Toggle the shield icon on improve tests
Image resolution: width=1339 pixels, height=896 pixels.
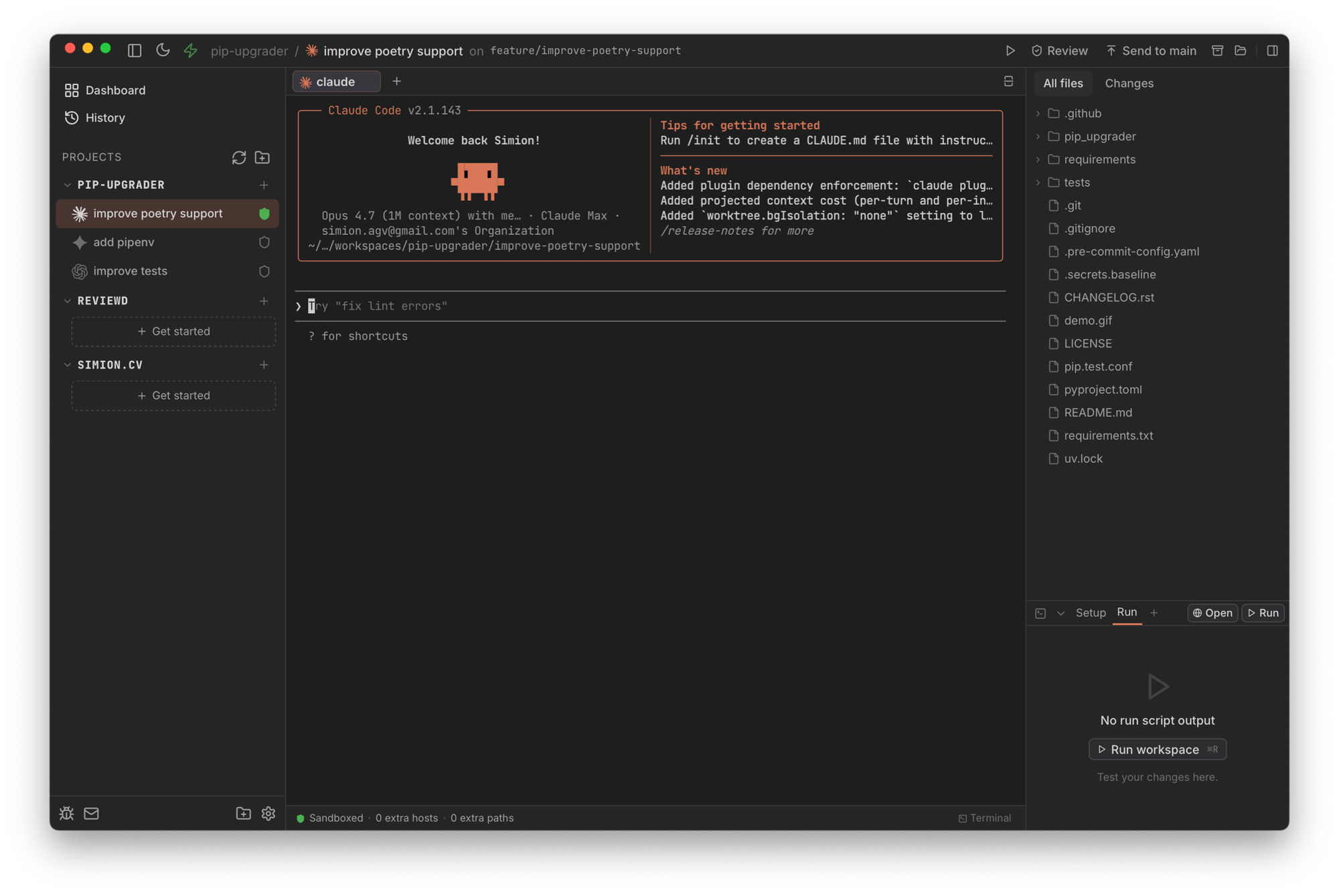pyautogui.click(x=264, y=271)
